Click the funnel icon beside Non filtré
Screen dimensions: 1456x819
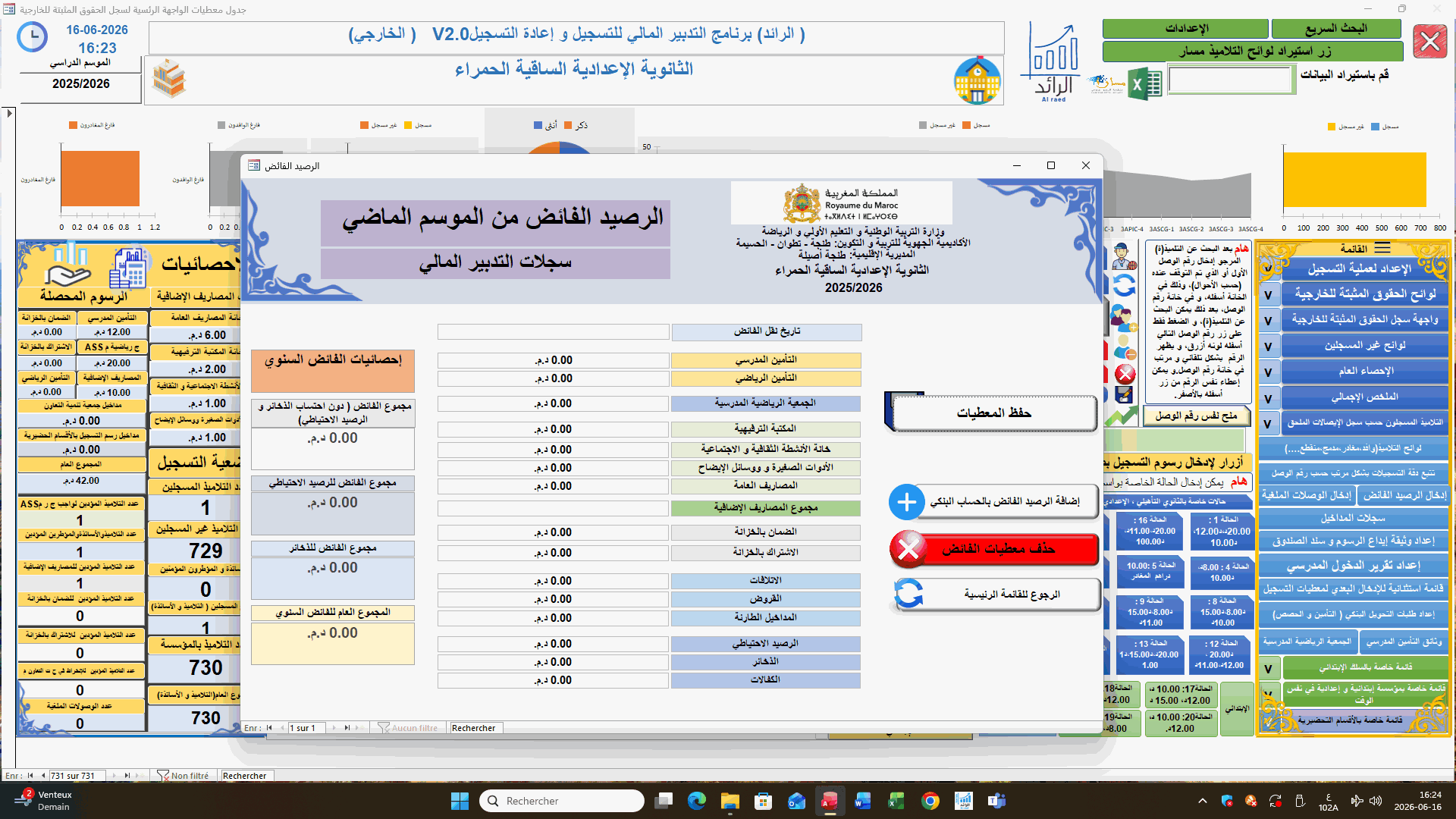click(162, 776)
